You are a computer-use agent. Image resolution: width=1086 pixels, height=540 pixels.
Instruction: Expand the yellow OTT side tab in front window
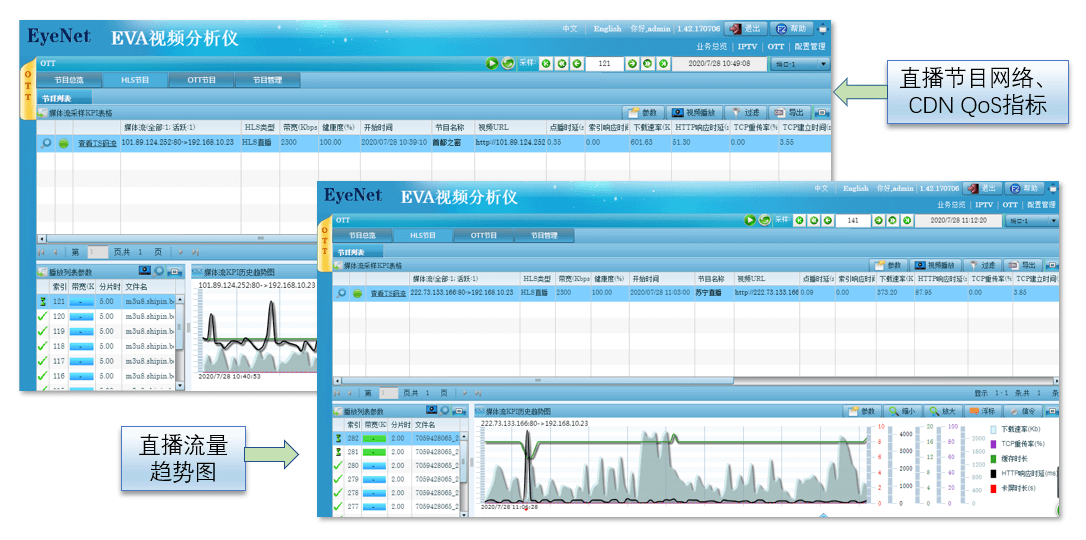323,245
